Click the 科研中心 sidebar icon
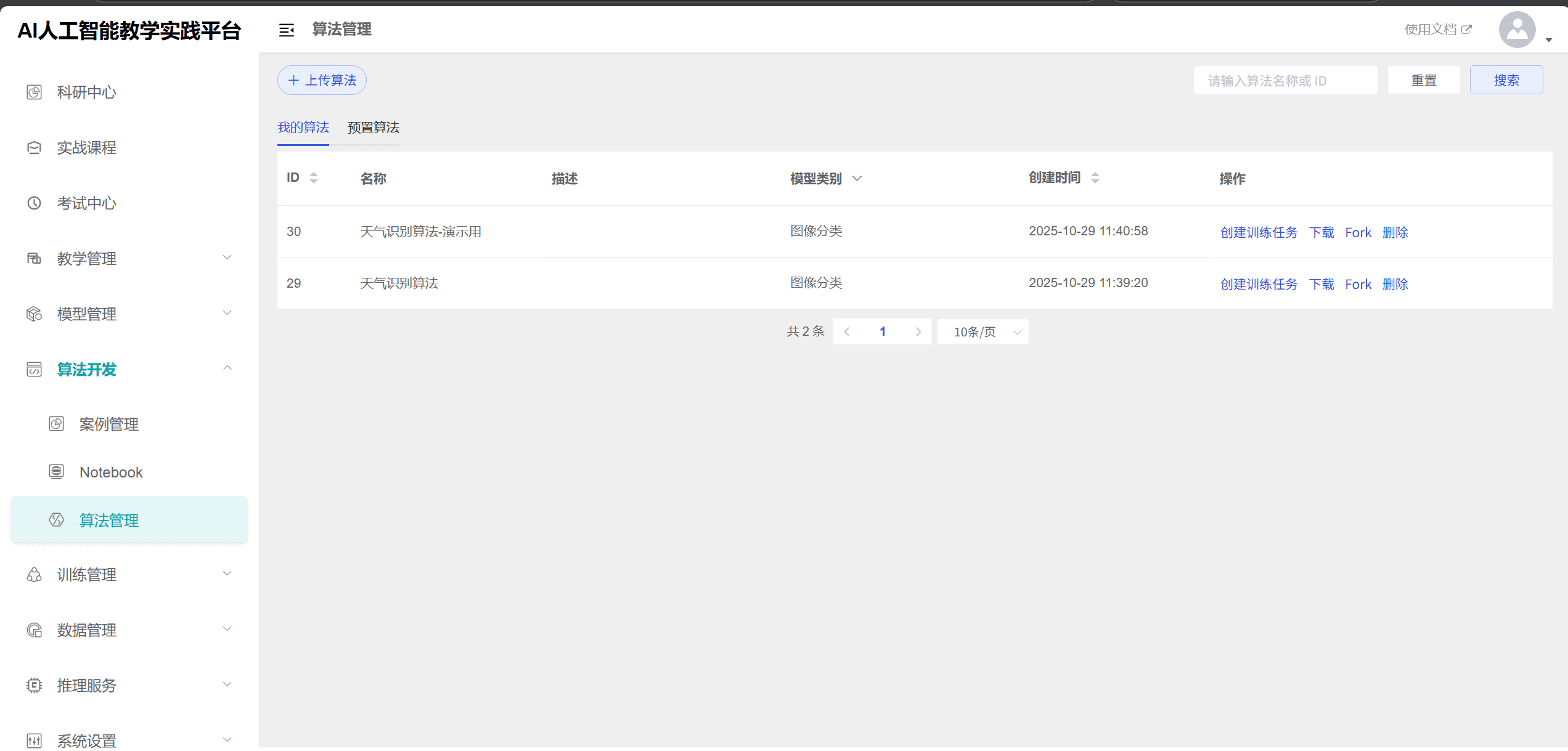This screenshot has width=1568, height=751. 35,92
